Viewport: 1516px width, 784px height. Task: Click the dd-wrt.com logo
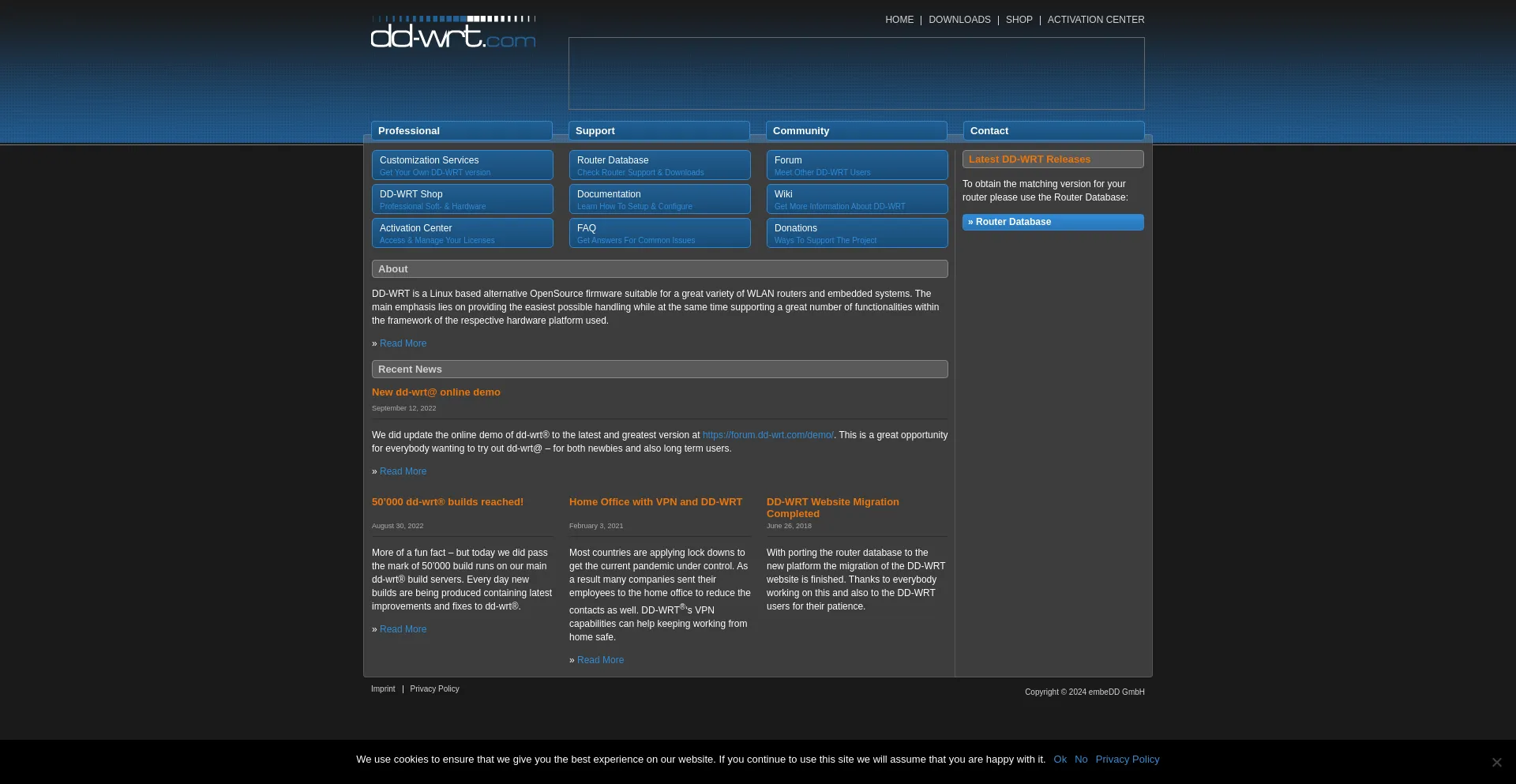453,32
